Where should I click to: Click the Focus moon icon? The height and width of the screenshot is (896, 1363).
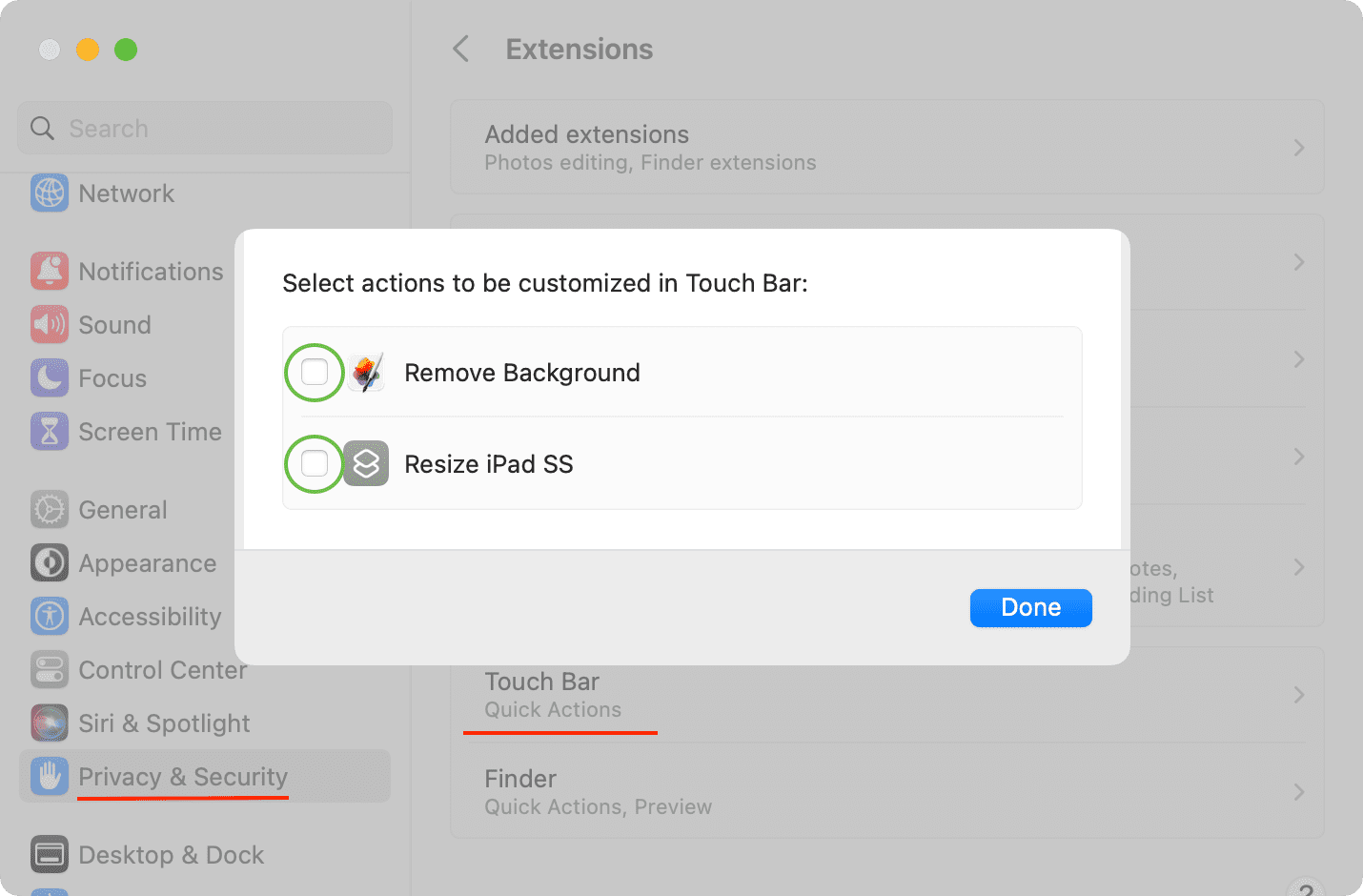coord(50,378)
